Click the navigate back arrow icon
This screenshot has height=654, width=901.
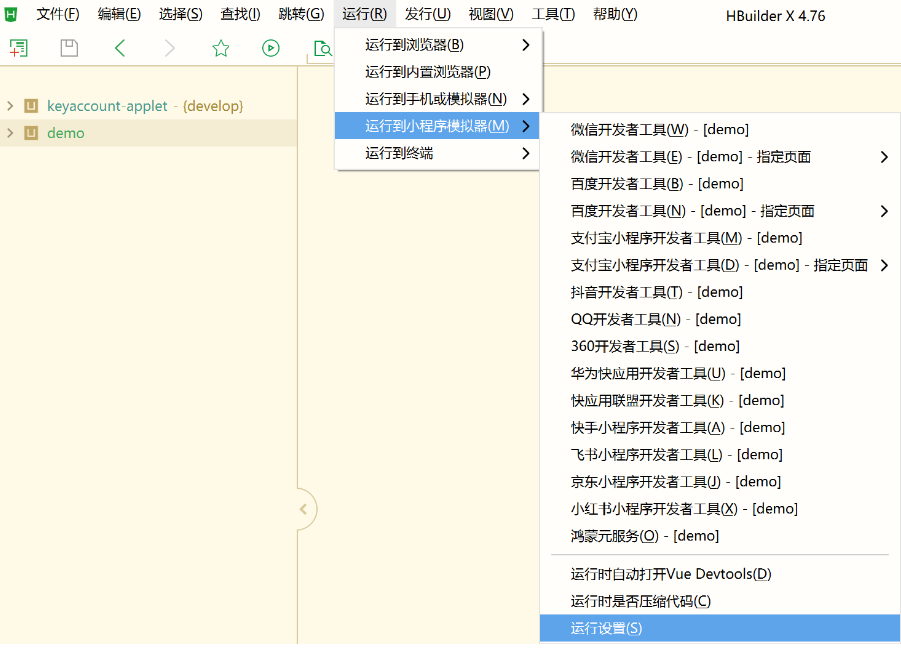tap(119, 47)
